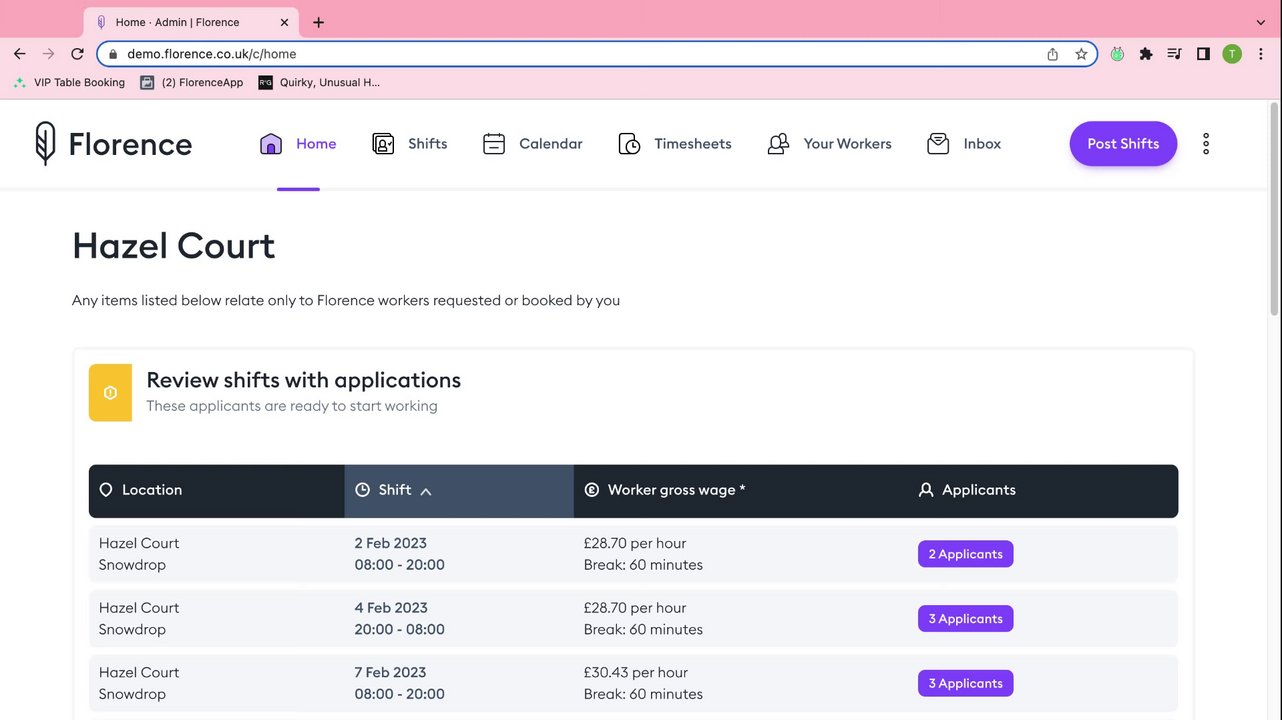Open Chrome extensions puzzle icon
The width and height of the screenshot is (1282, 720).
click(x=1146, y=54)
